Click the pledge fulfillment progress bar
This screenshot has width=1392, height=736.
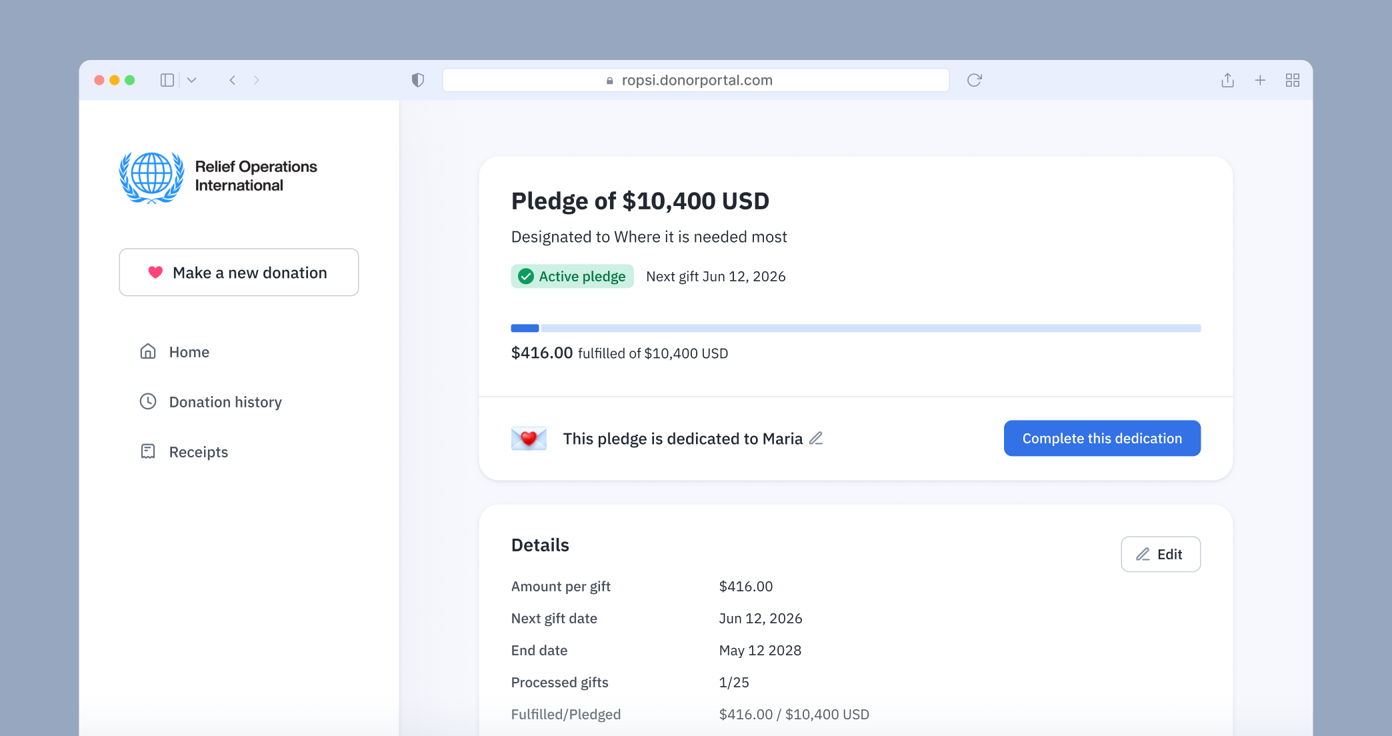[856, 328]
